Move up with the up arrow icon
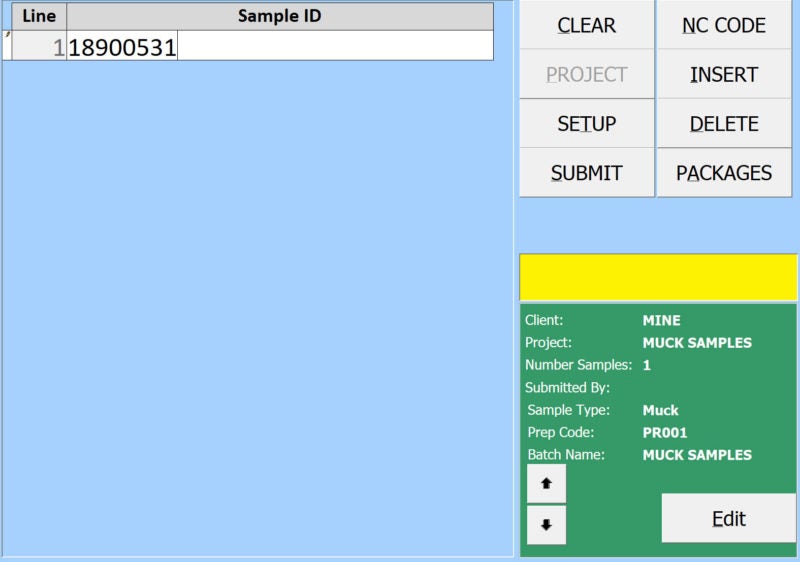Image resolution: width=800 pixels, height=562 pixels. coord(546,483)
